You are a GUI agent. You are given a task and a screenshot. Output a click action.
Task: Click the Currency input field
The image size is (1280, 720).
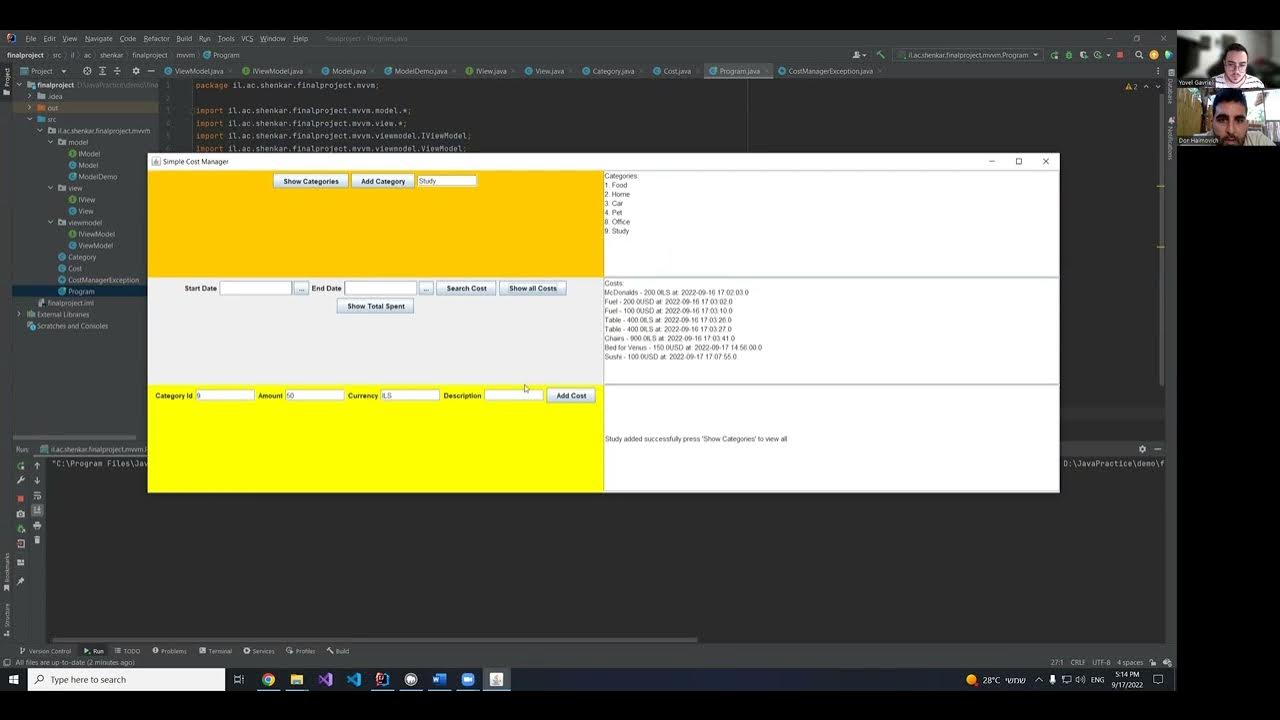point(410,395)
